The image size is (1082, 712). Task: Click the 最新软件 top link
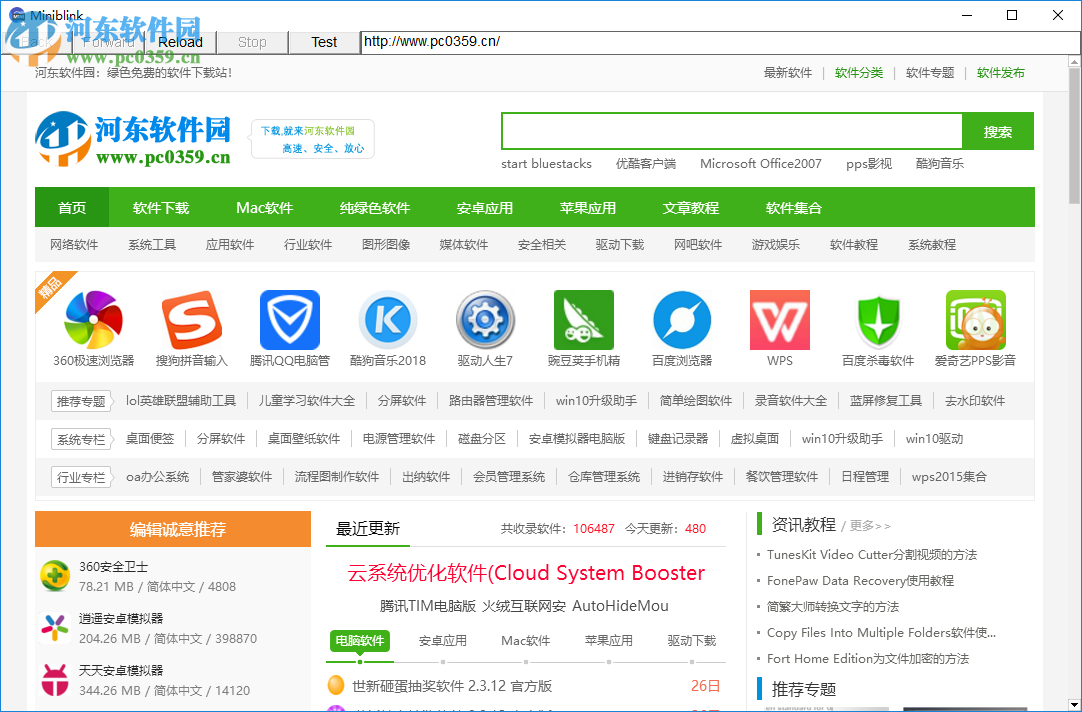click(788, 72)
